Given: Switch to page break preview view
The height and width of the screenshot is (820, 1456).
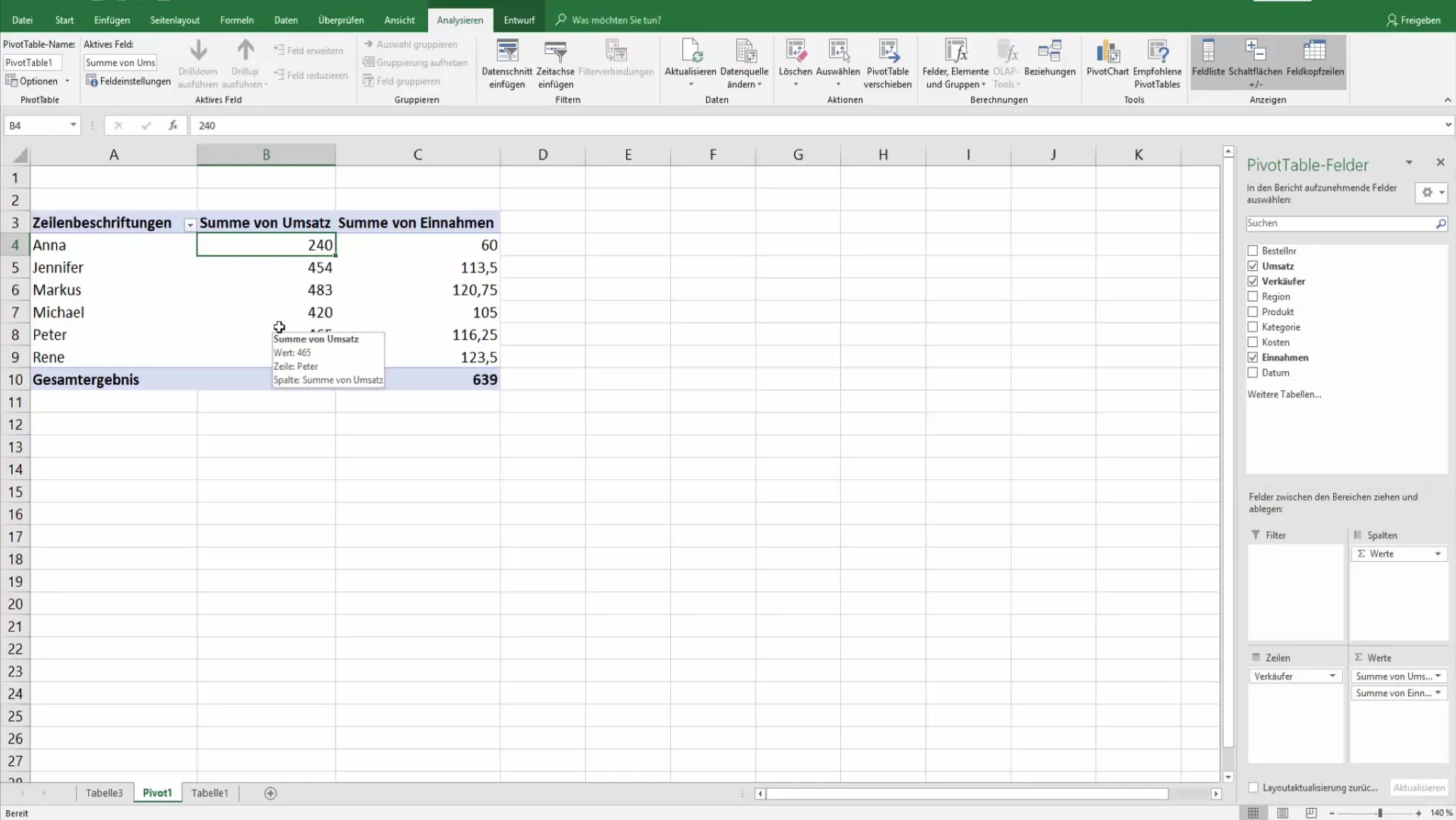Looking at the screenshot, I should pos(1311,813).
